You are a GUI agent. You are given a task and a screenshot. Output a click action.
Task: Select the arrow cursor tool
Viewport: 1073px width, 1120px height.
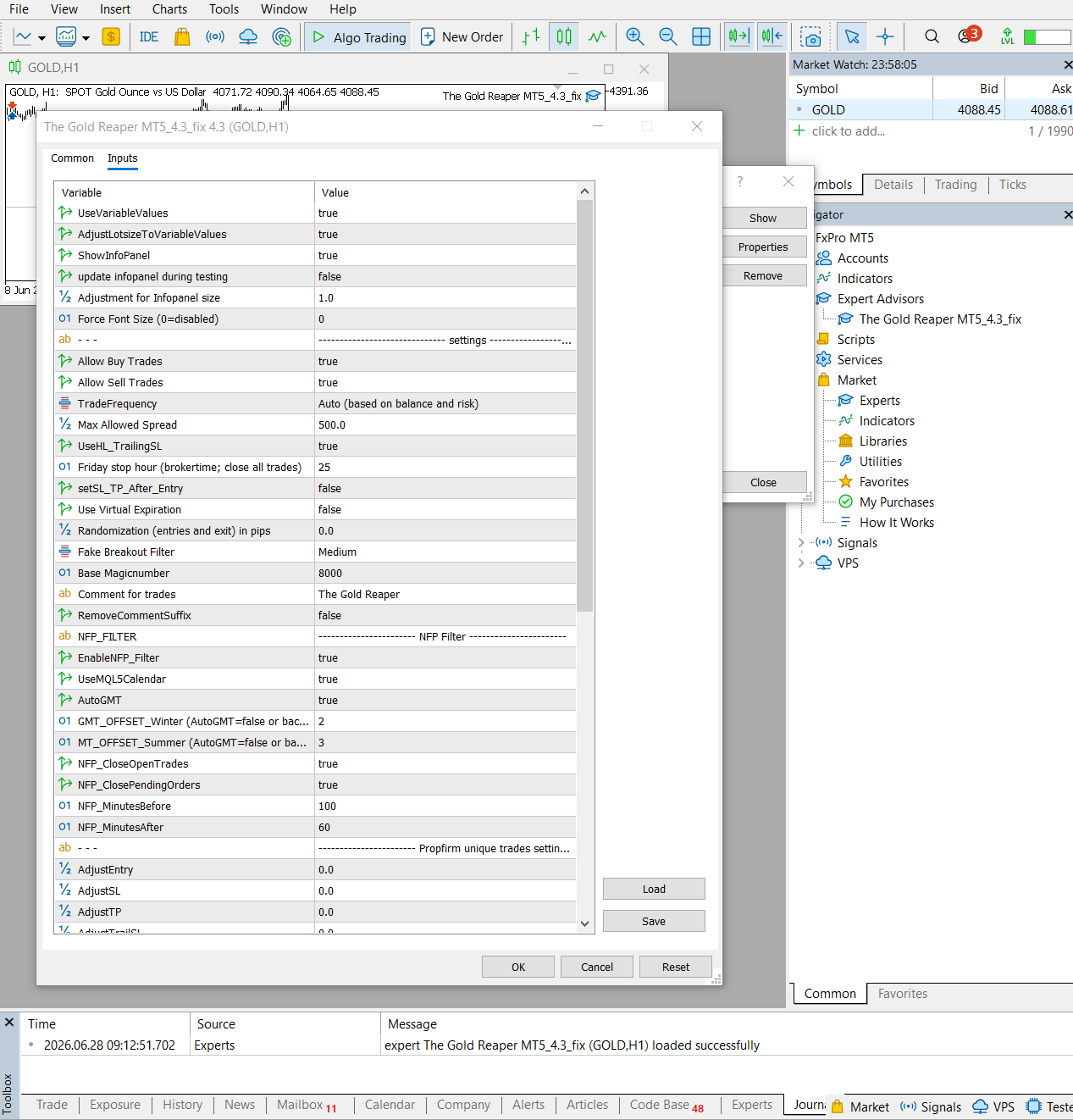(852, 36)
